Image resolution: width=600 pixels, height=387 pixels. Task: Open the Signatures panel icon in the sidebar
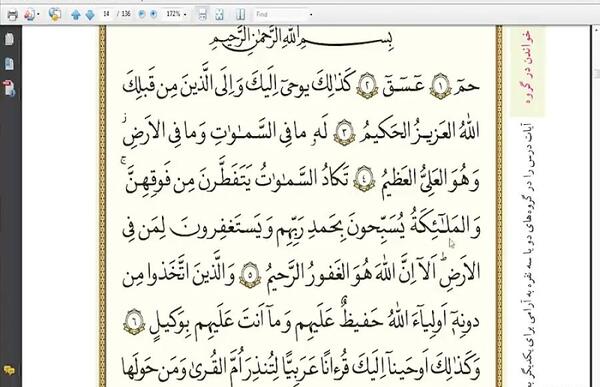tap(9, 88)
